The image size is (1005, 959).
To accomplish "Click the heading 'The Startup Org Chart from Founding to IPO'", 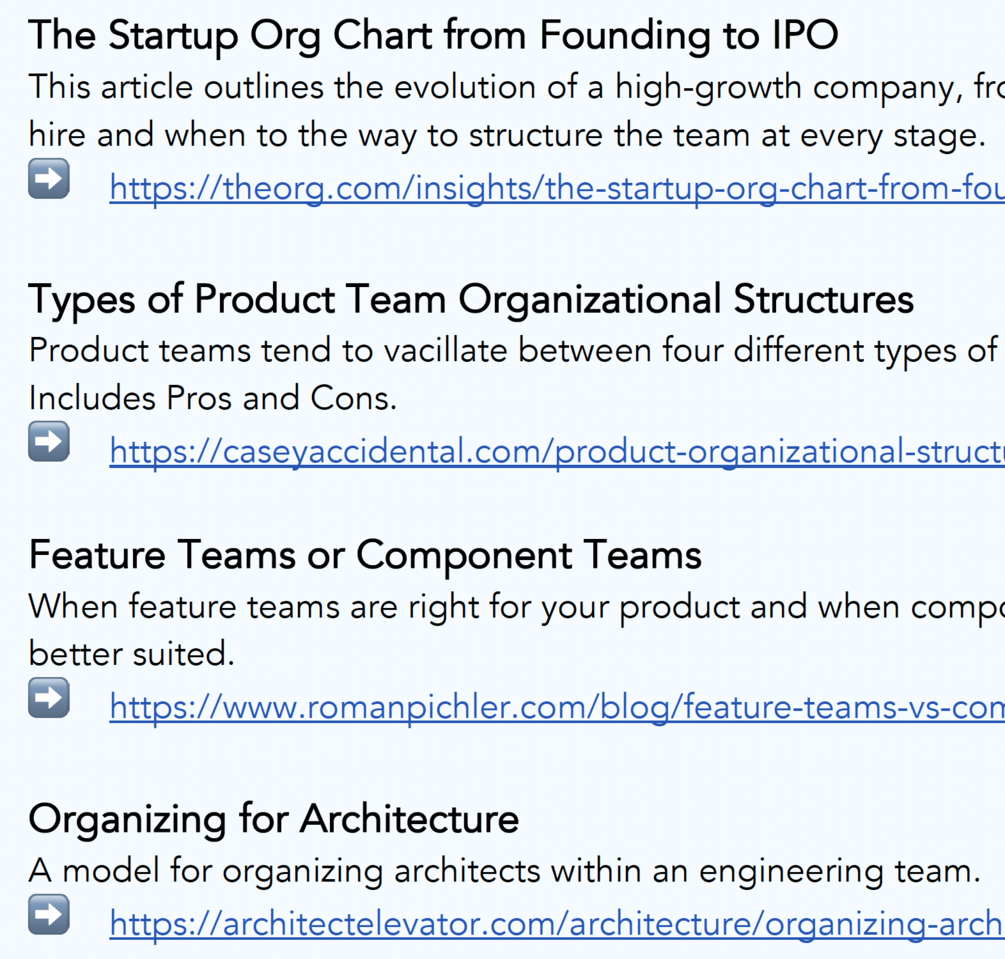I will (x=433, y=36).
